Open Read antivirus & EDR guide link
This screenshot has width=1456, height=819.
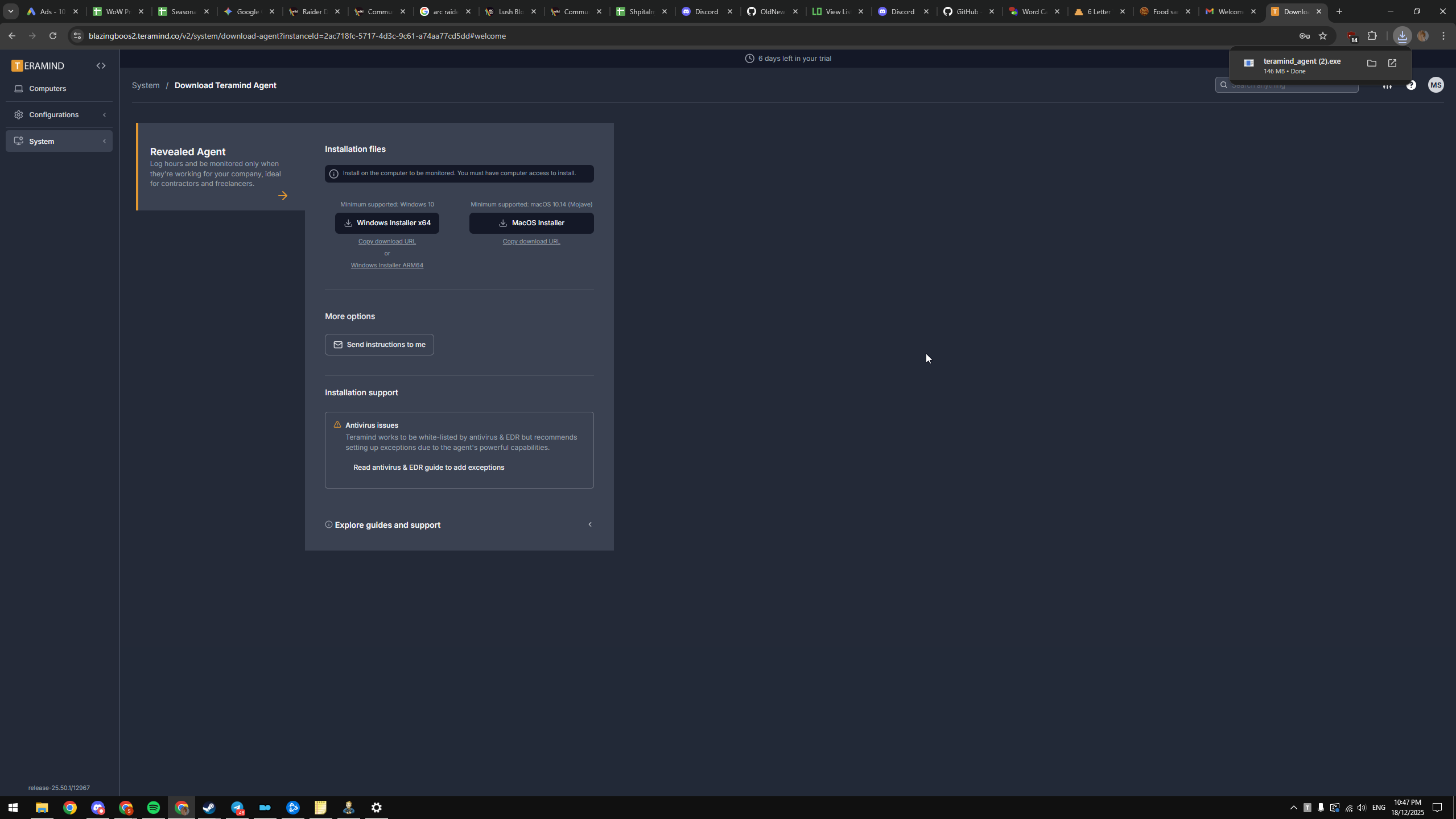(428, 468)
